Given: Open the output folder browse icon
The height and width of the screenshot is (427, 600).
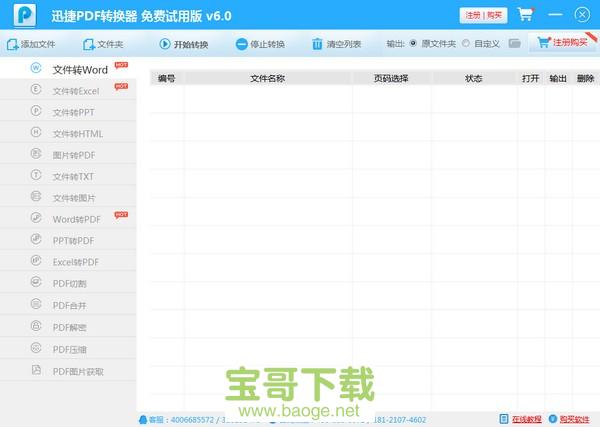Looking at the screenshot, I should [515, 43].
